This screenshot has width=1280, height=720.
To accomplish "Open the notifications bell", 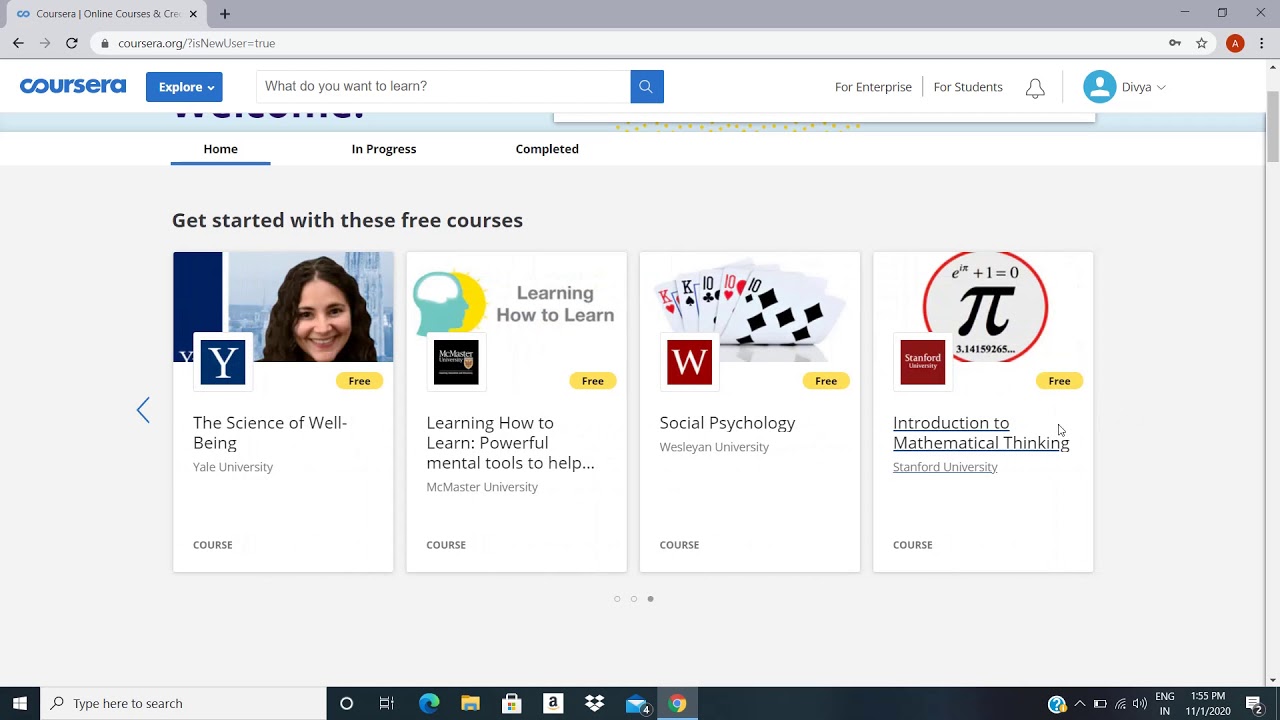I will [x=1035, y=88].
